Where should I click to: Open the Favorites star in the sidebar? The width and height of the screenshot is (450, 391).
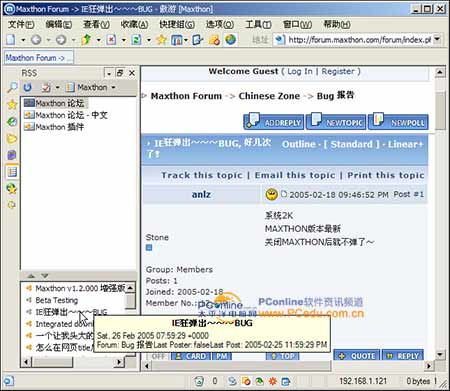(12, 104)
